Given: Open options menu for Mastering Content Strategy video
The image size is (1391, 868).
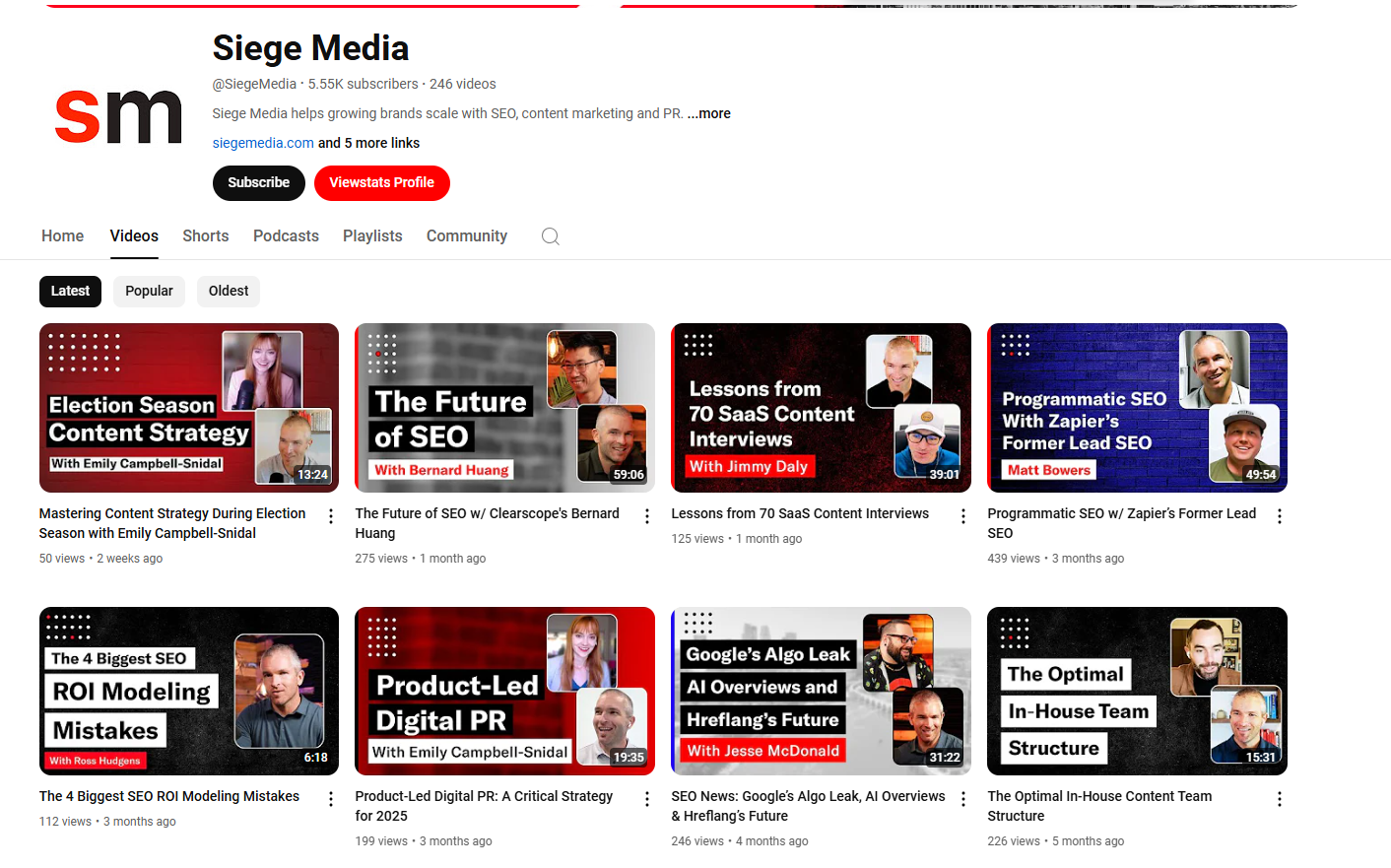Looking at the screenshot, I should pos(331,516).
